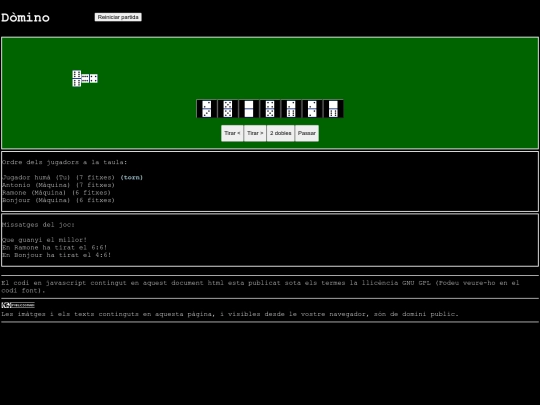Pass the turn with Passar
Screen dimensions: 540x405
pyautogui.click(x=307, y=133)
